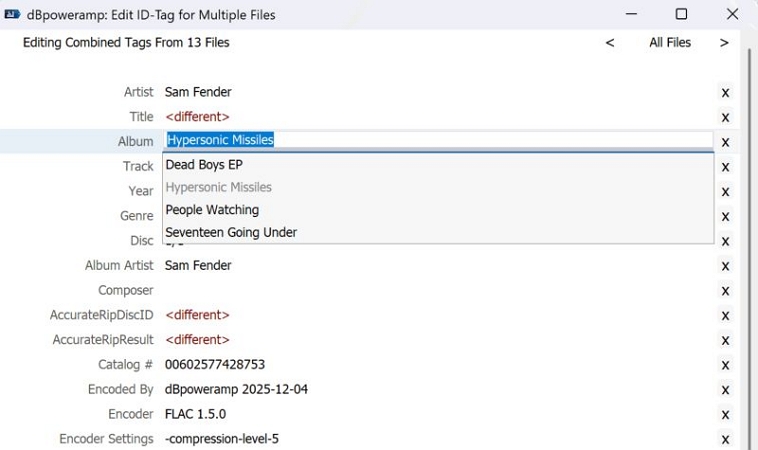758x450 pixels.
Task: Clear the Title tag with its X
Action: [x=725, y=117]
